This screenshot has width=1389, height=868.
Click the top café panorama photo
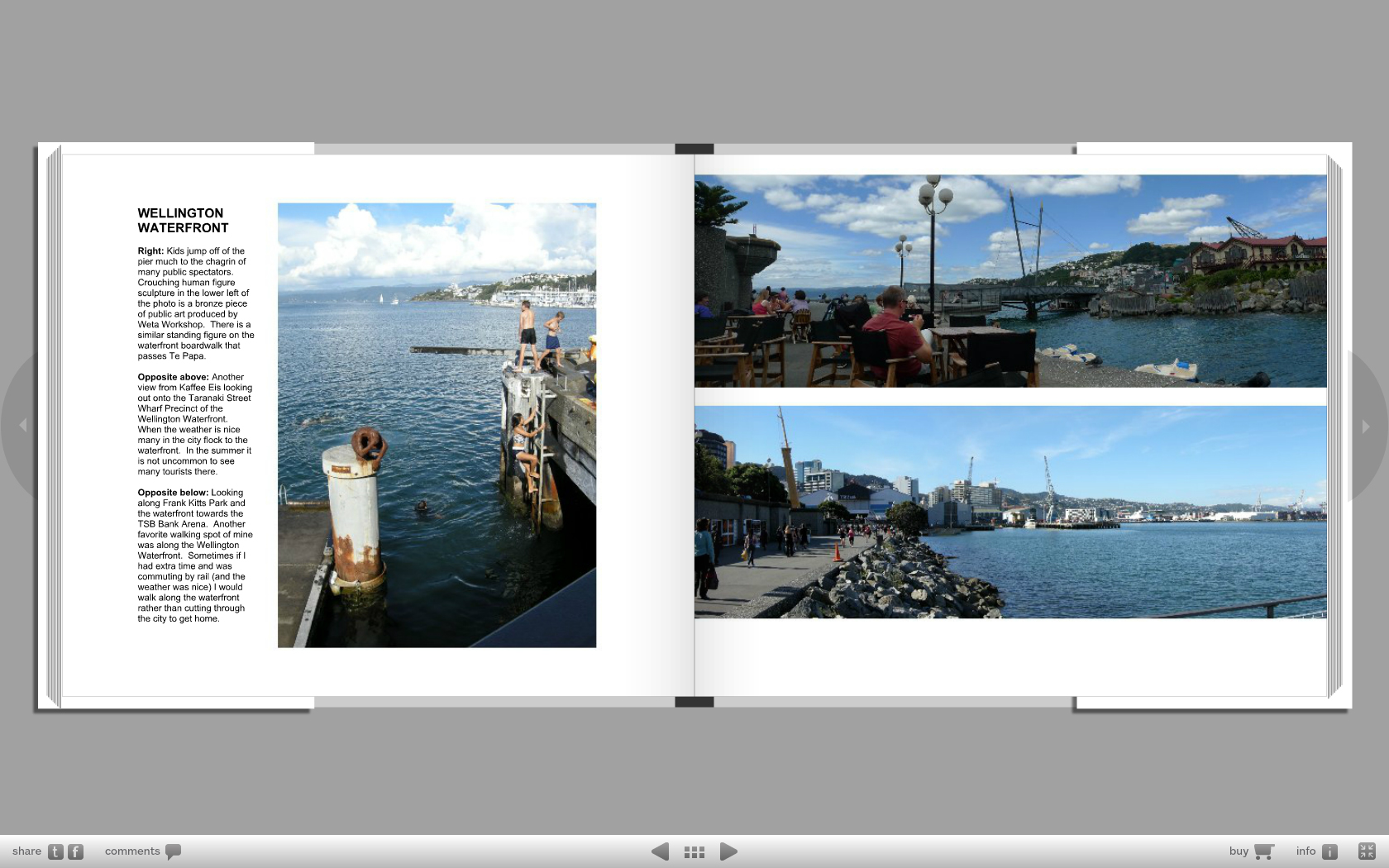click(x=1010, y=281)
